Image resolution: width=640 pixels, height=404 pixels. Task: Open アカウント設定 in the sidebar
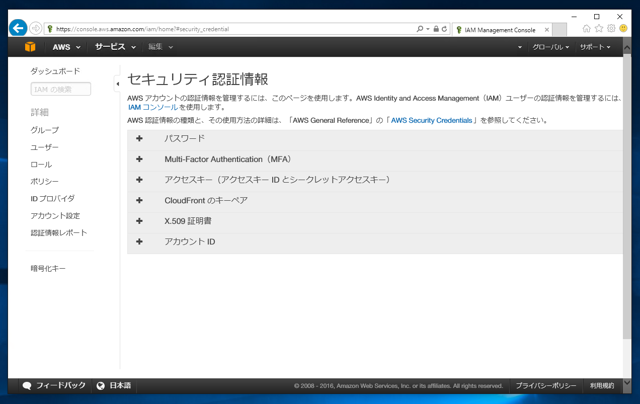pyautogui.click(x=55, y=215)
